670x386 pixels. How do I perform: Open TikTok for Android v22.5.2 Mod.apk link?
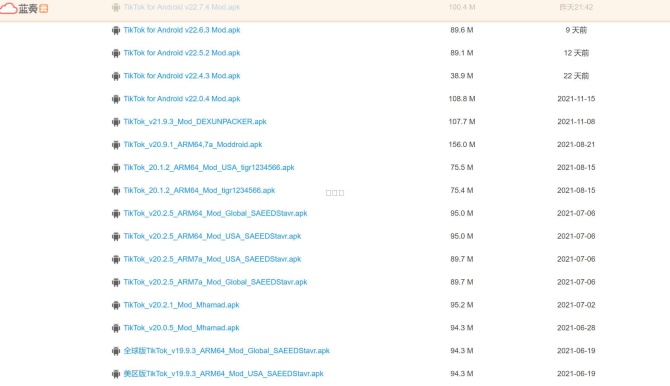pyautogui.click(x=182, y=53)
